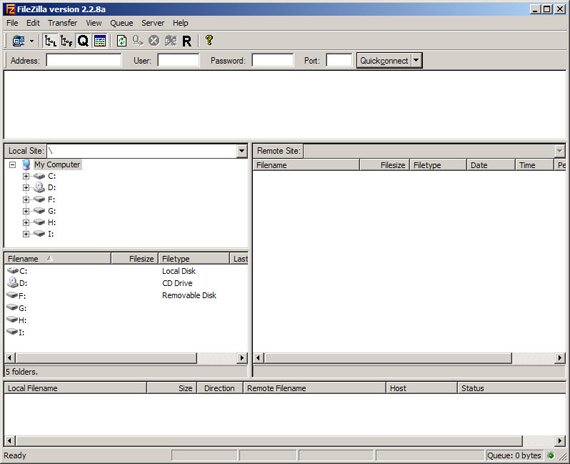Select D: CD drive icon in tree

pyautogui.click(x=39, y=188)
